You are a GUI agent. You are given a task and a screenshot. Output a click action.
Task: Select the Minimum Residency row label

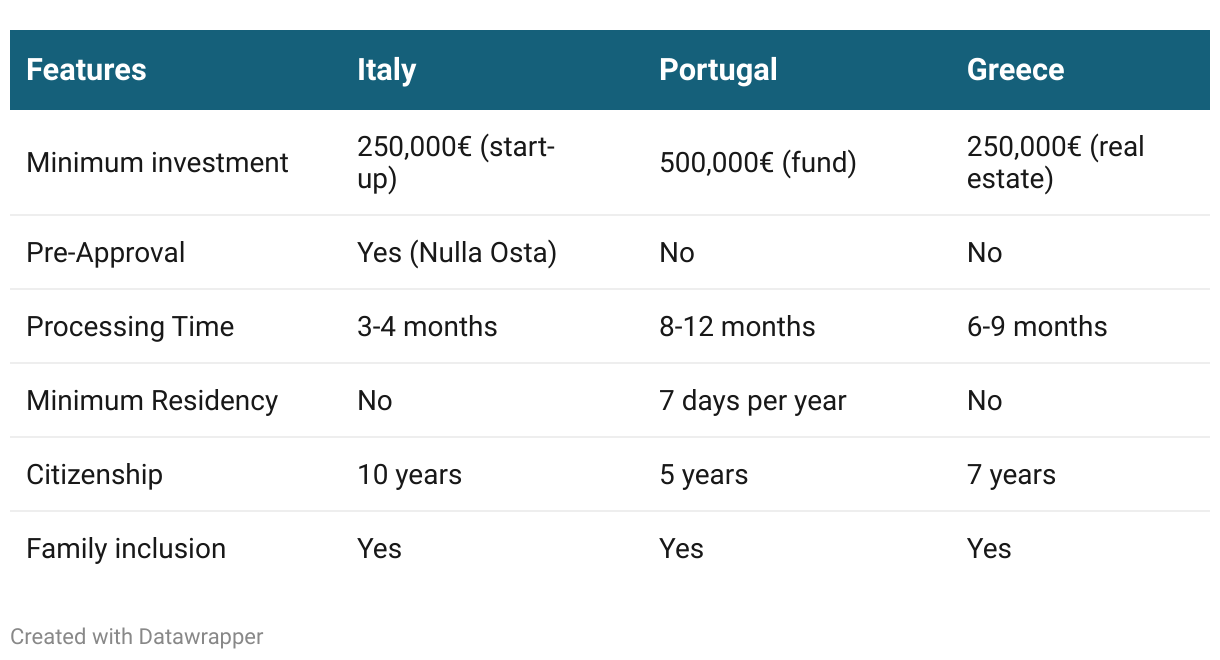click(152, 401)
